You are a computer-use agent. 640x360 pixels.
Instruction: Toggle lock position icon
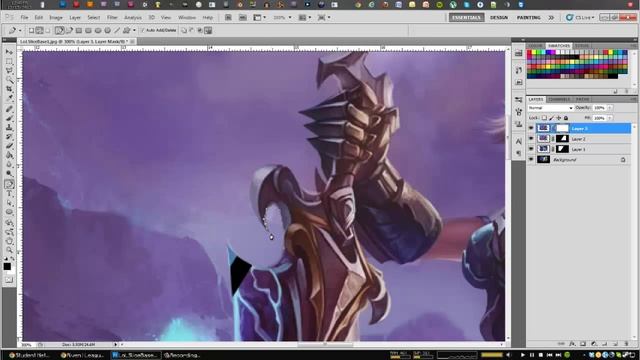(x=558, y=118)
